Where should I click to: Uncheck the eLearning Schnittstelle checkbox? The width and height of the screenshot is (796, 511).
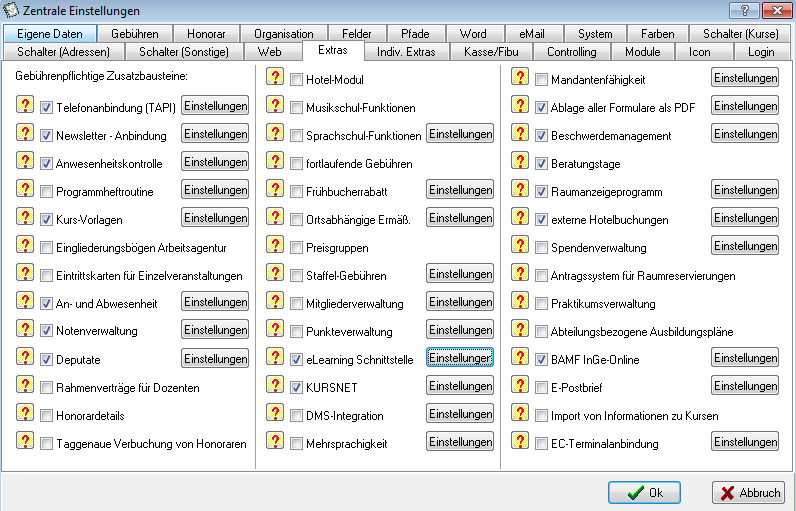point(296,360)
